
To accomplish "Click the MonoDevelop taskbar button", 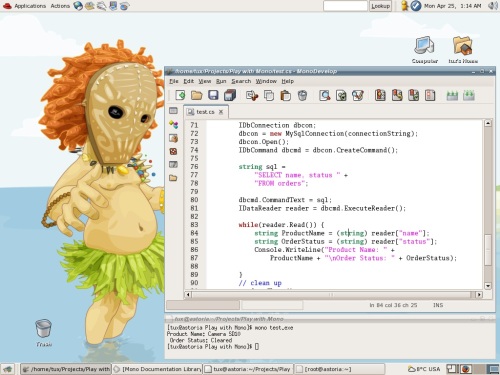I will click(x=66, y=369).
